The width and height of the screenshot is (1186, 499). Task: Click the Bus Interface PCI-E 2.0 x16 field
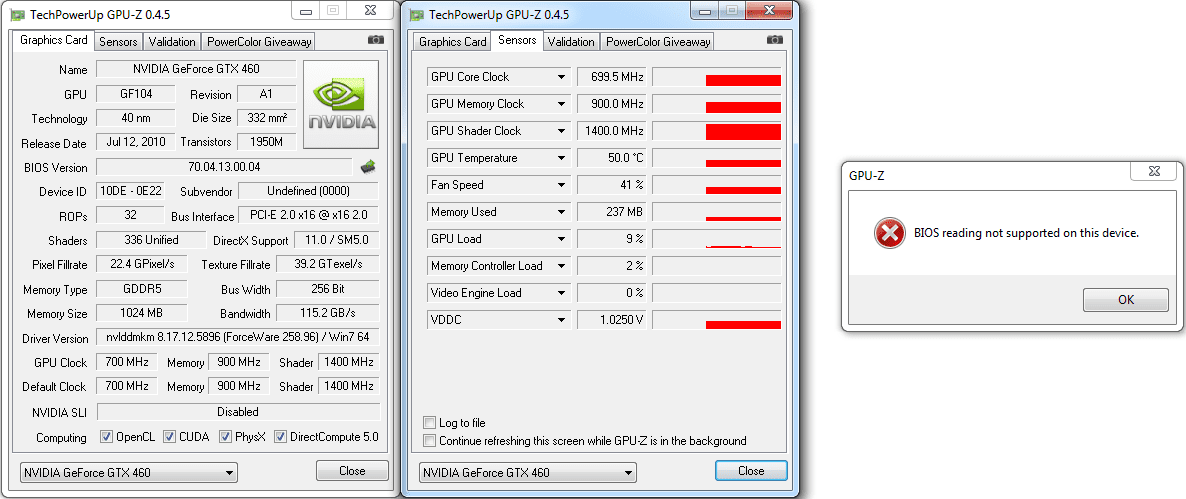point(309,215)
